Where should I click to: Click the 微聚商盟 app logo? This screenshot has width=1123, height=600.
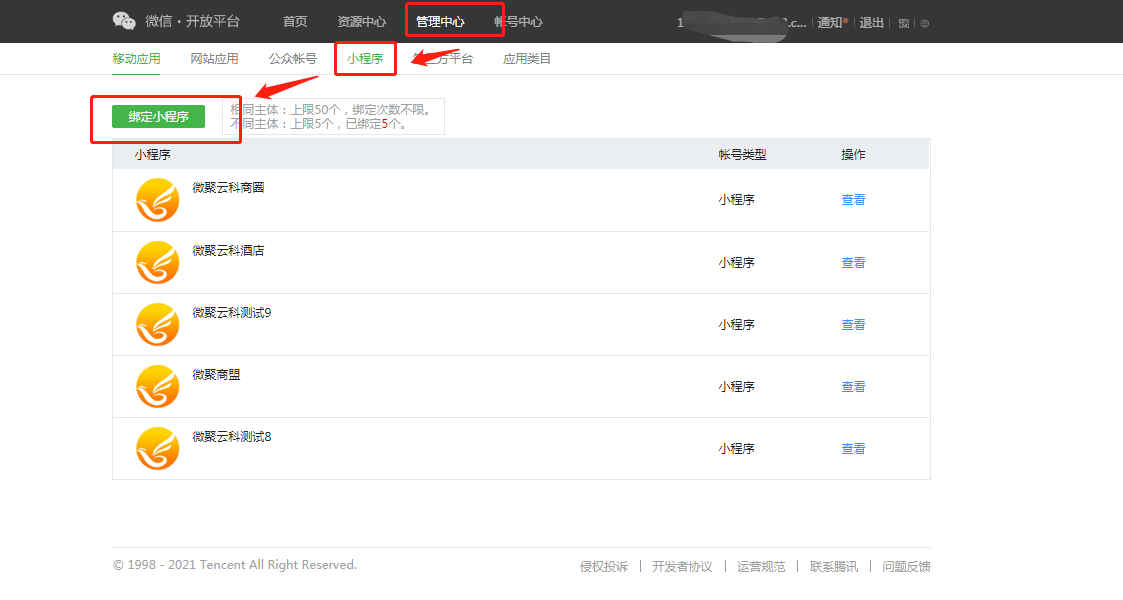pos(158,387)
